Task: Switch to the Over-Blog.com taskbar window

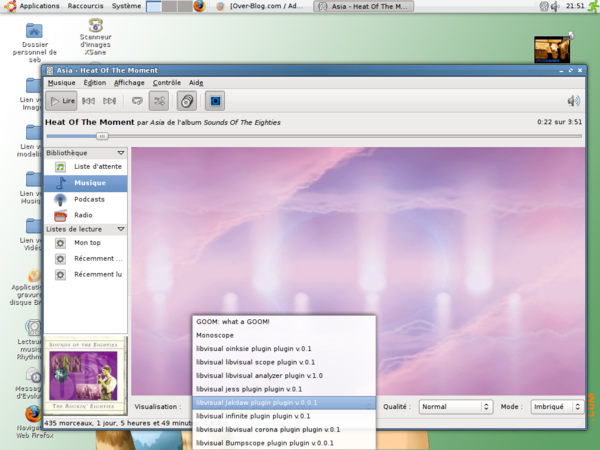Action: 260,7
